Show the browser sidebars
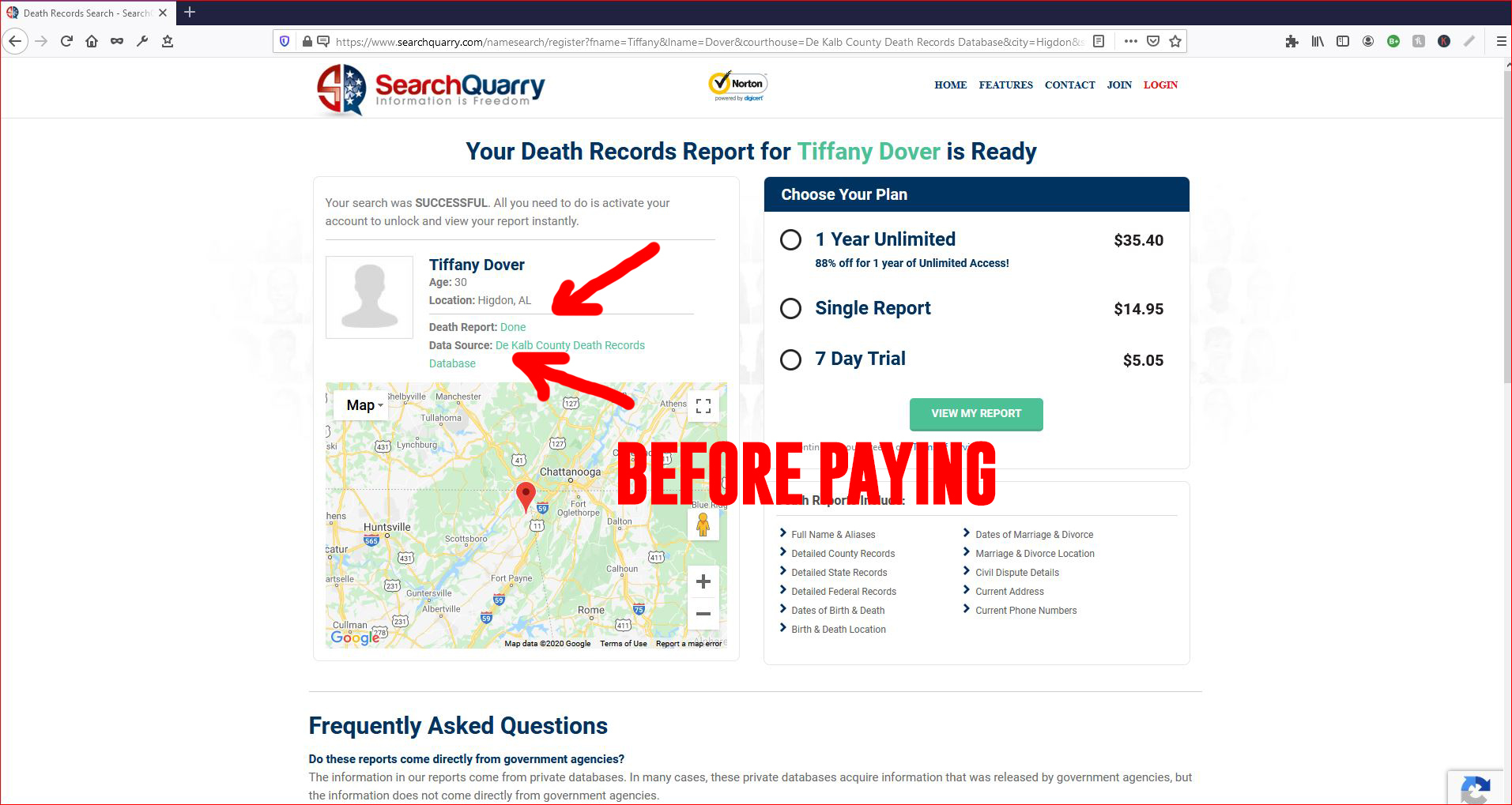Image resolution: width=1512 pixels, height=805 pixels. (x=1343, y=41)
